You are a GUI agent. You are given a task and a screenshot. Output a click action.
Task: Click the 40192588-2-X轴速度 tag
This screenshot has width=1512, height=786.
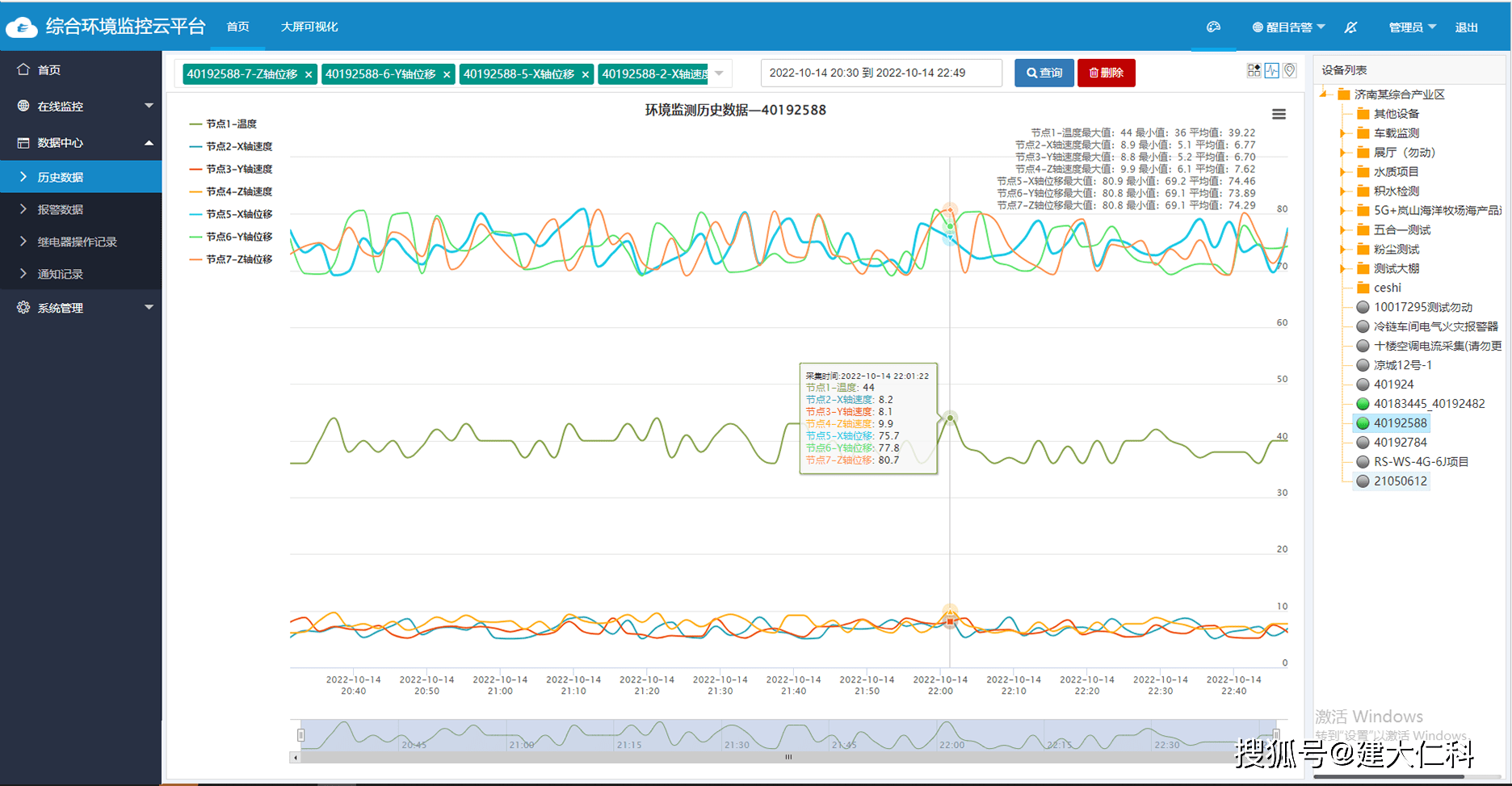coord(654,74)
